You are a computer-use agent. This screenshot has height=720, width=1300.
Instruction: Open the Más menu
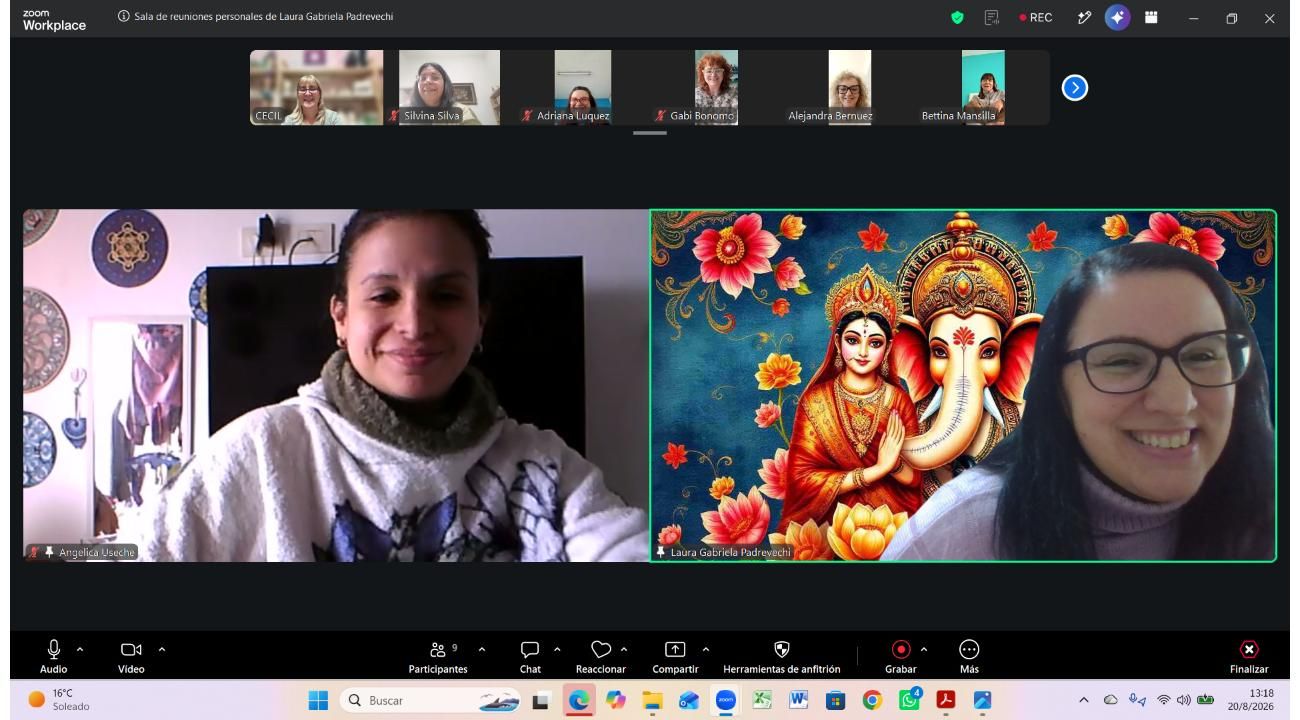coord(969,656)
